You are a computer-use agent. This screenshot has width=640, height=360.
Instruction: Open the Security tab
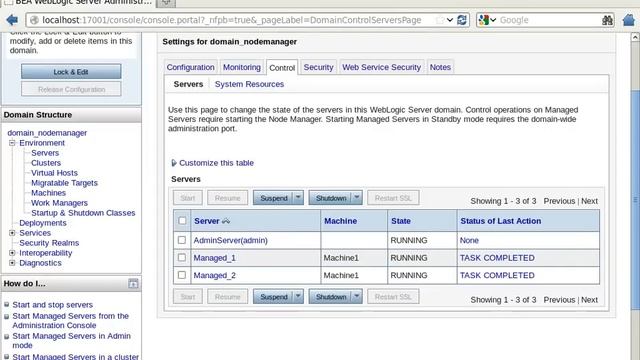(318, 67)
